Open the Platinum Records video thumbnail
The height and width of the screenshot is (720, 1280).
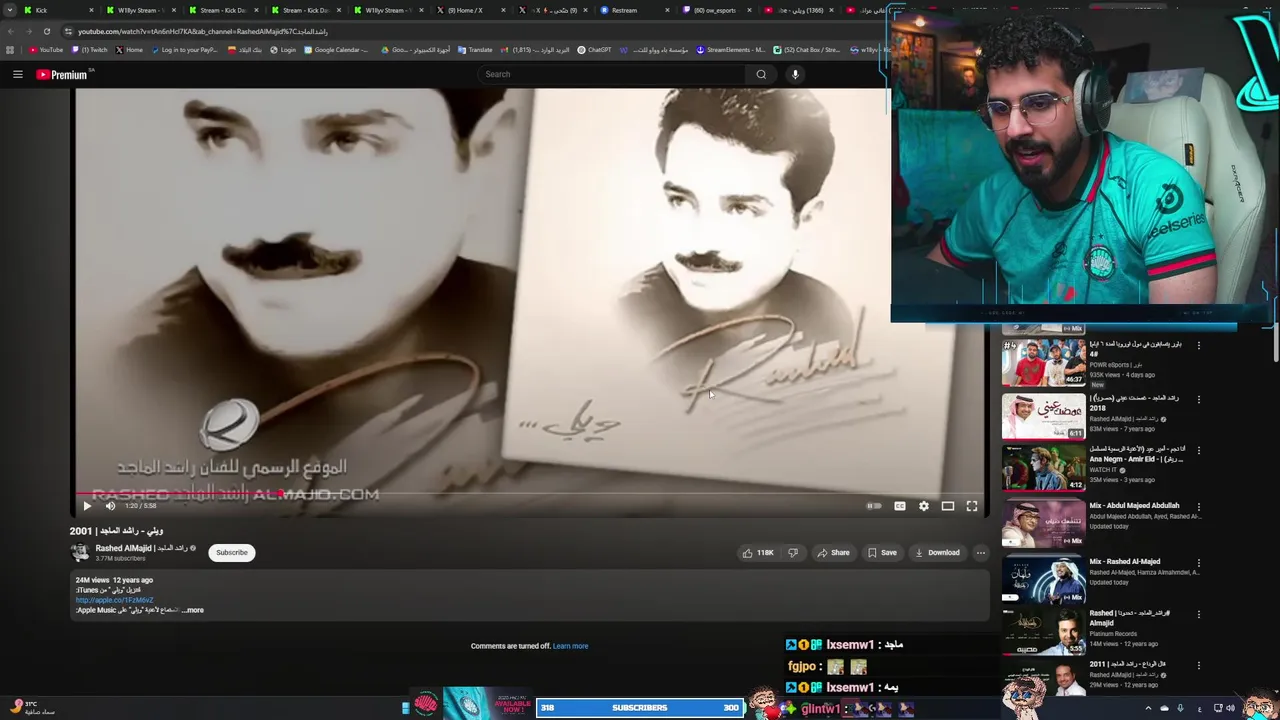1043,631
